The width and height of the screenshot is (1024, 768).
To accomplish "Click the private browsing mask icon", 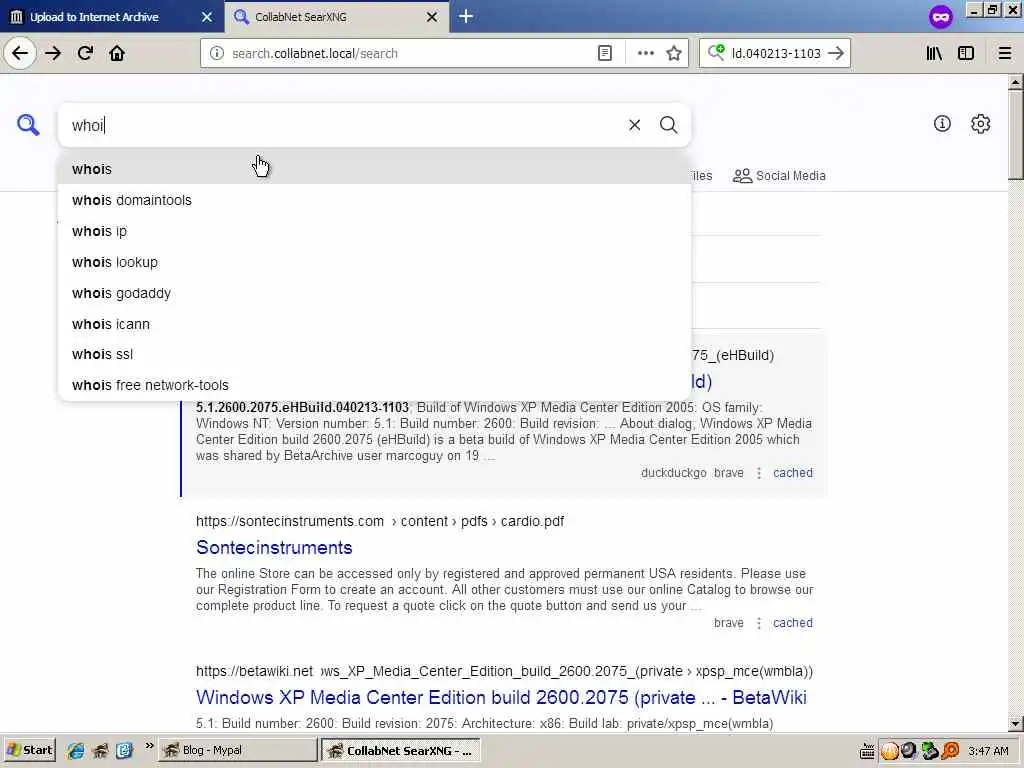I will point(940,16).
